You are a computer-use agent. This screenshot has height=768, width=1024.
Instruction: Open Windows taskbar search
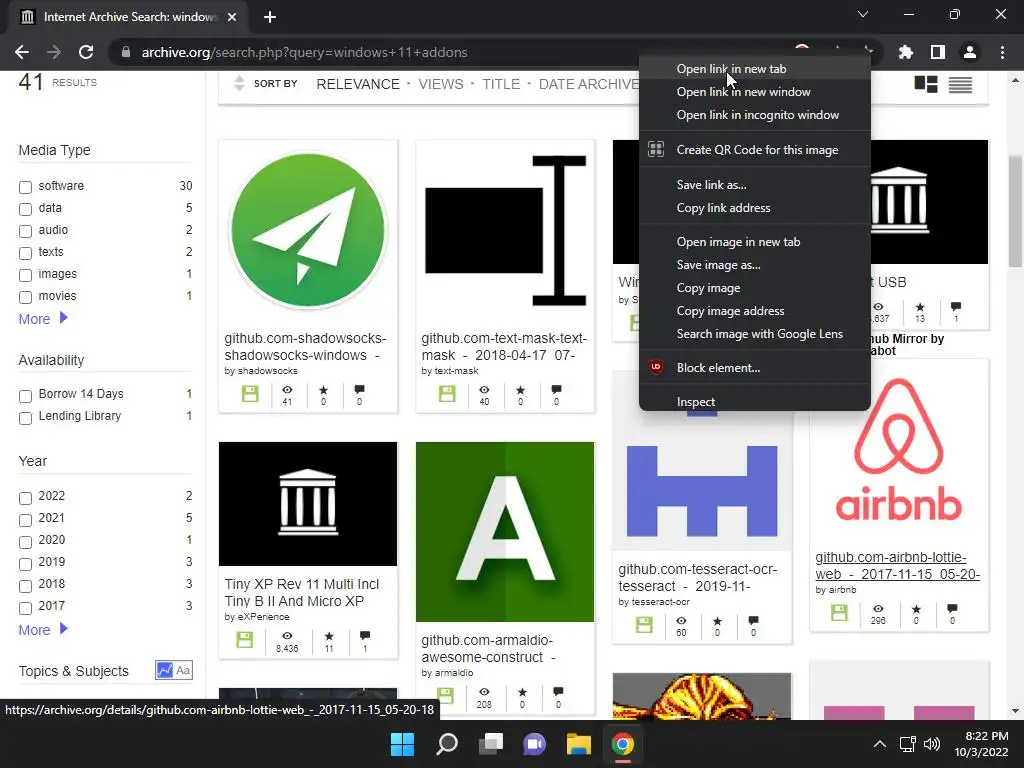pyautogui.click(x=447, y=744)
